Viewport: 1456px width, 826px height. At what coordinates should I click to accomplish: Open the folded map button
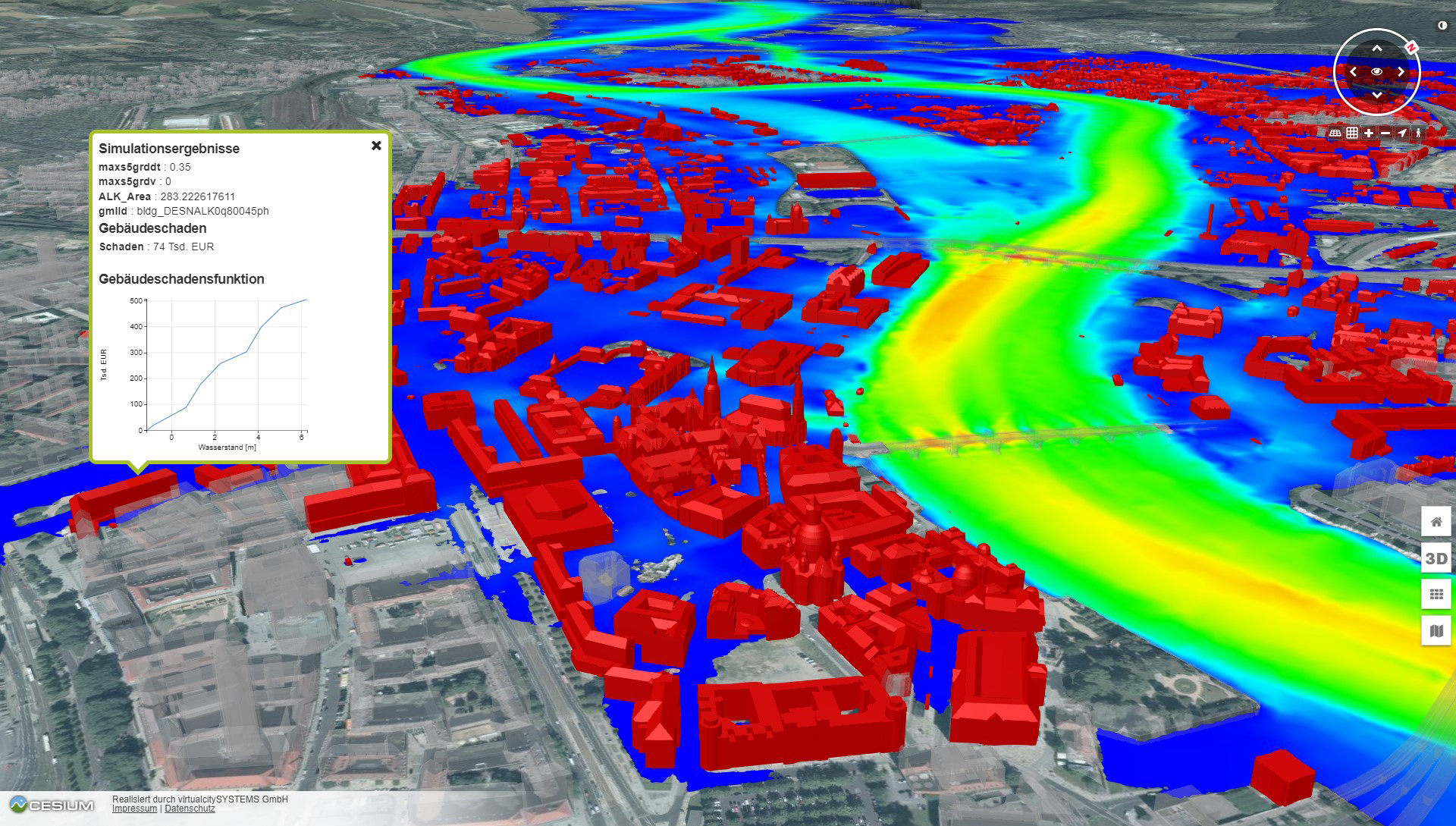(1436, 631)
